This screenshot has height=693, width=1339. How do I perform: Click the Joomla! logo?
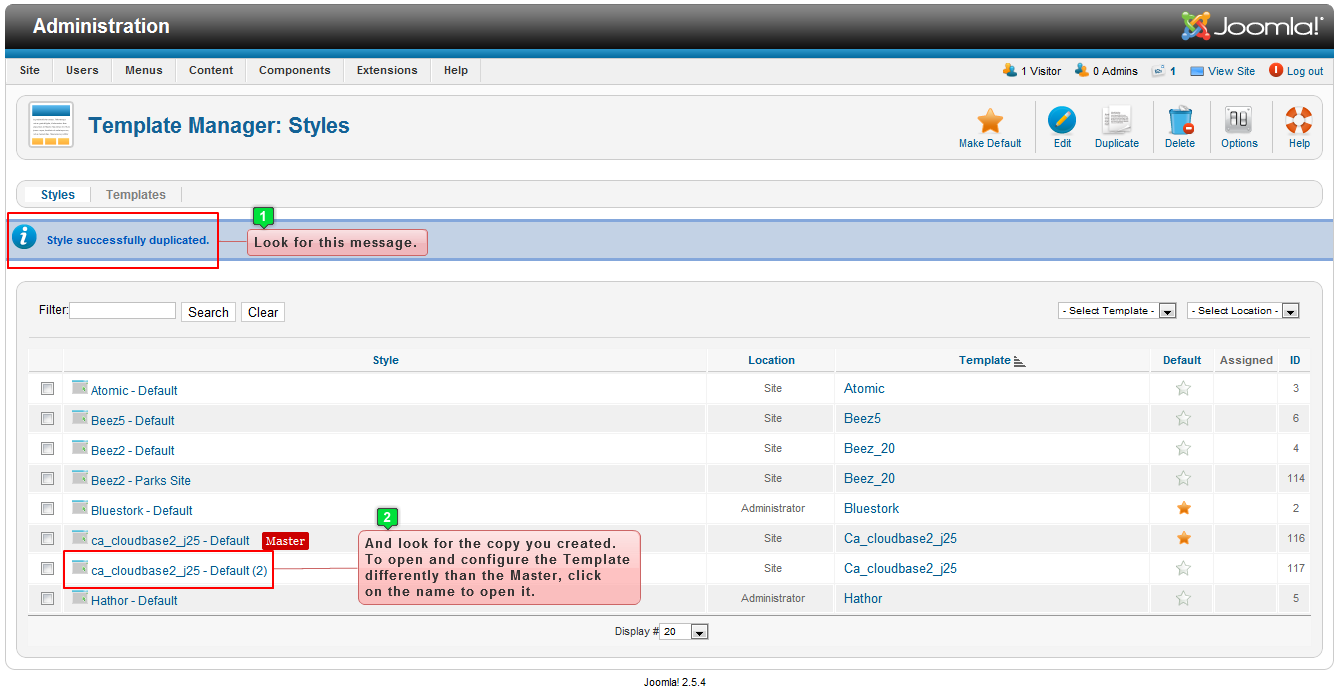point(1251,26)
